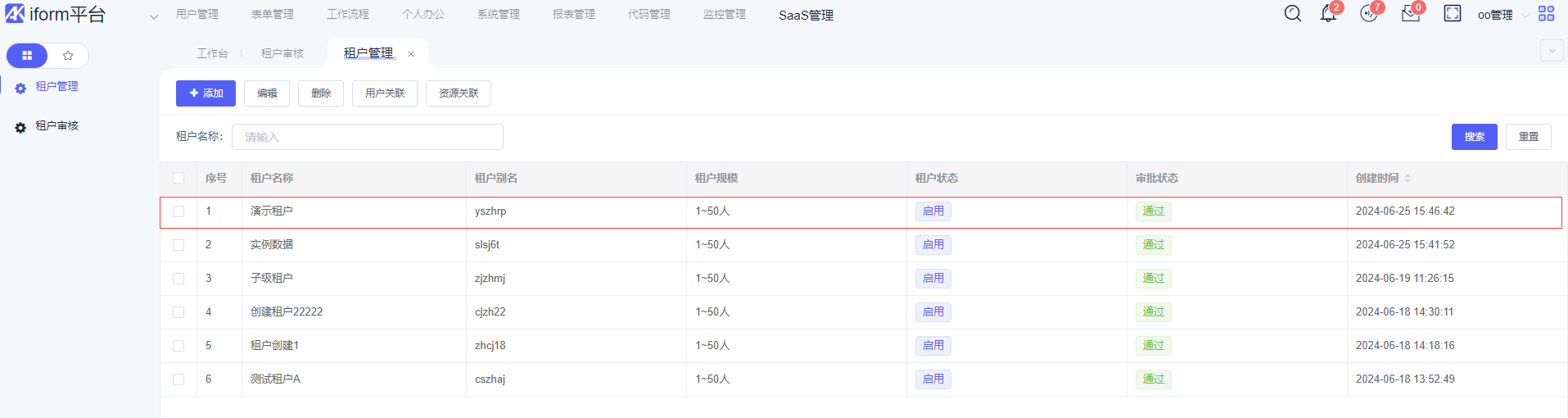
Task: Click the 添加 button
Action: click(206, 93)
